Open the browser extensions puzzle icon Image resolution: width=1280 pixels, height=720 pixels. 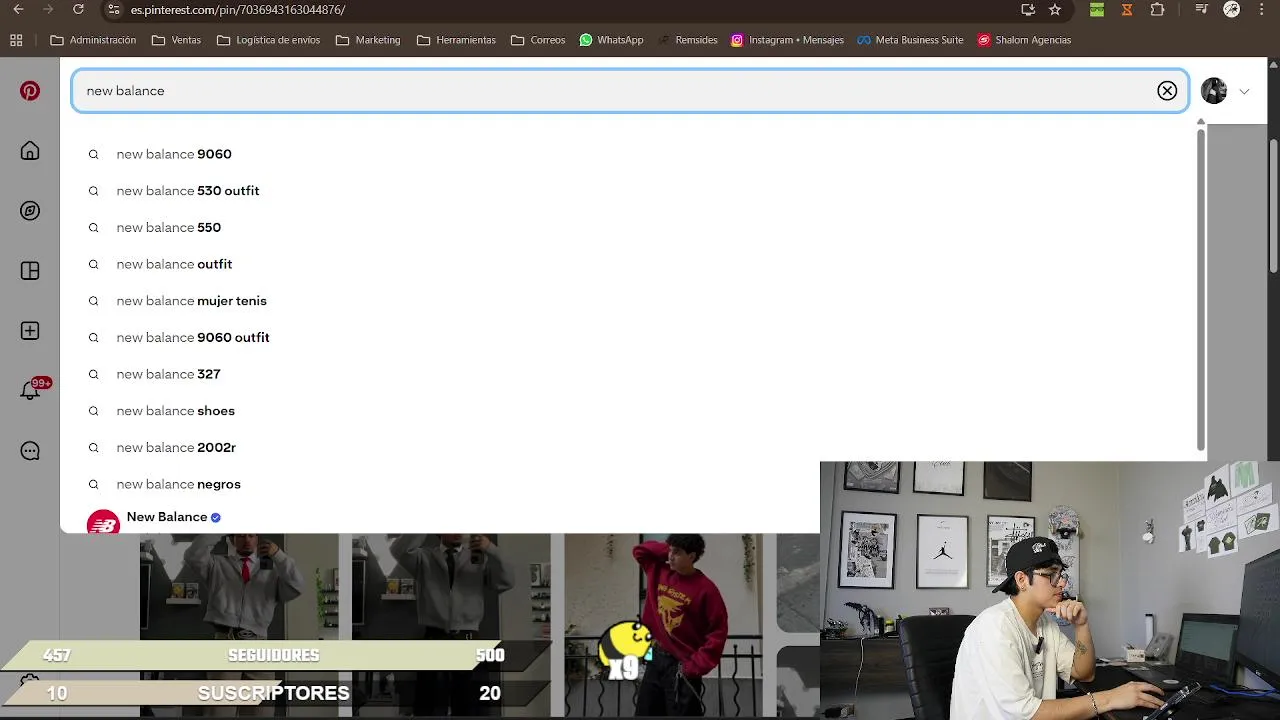(x=1157, y=9)
